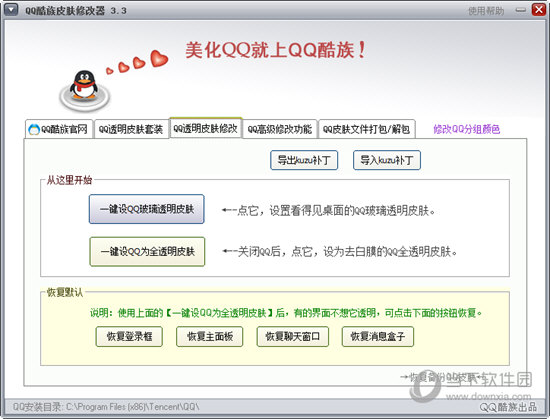Viewport: 550px width, 419px height.
Task: Click the 美化QQ就上QQ酷族 banner headline
Action: (x=276, y=50)
